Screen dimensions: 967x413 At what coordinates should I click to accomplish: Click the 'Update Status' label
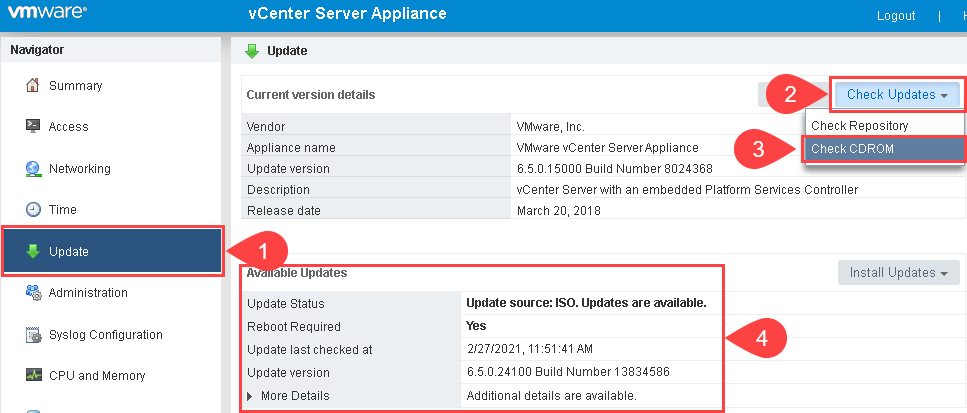(286, 304)
